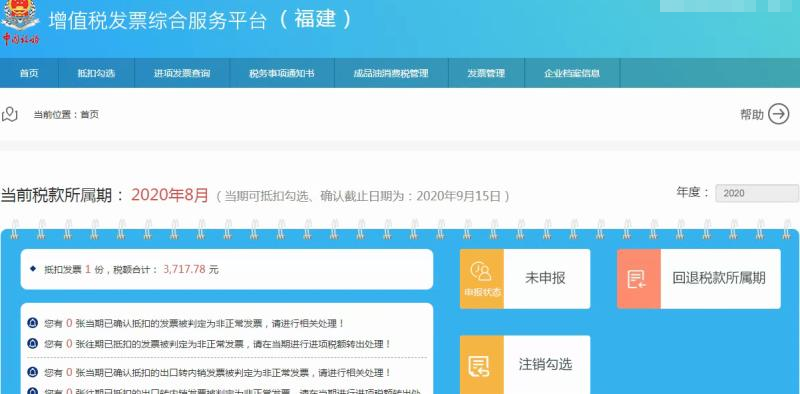Click the location pin icon beside 当前位置
The width and height of the screenshot is (800, 394).
tap(10, 114)
